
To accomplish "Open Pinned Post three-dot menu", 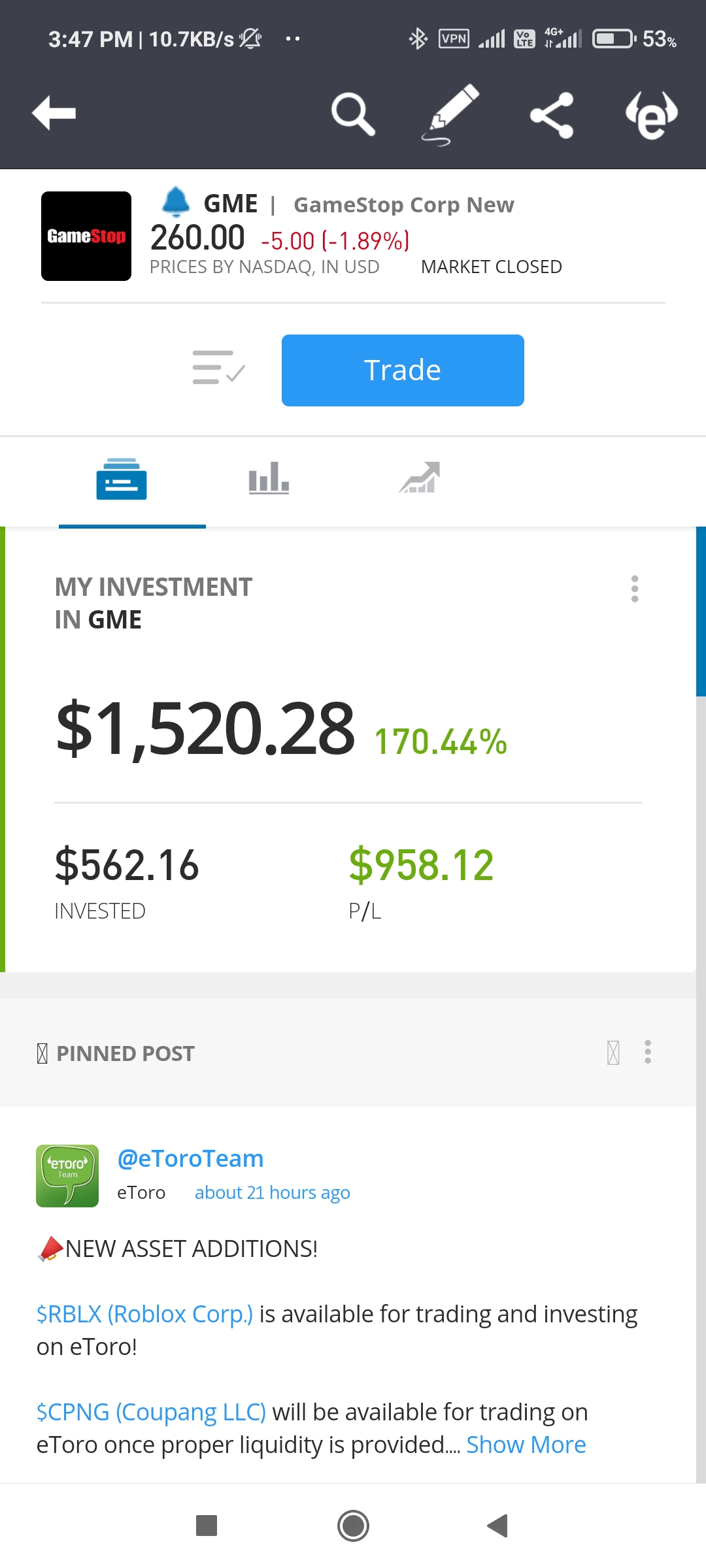I will click(x=648, y=1052).
